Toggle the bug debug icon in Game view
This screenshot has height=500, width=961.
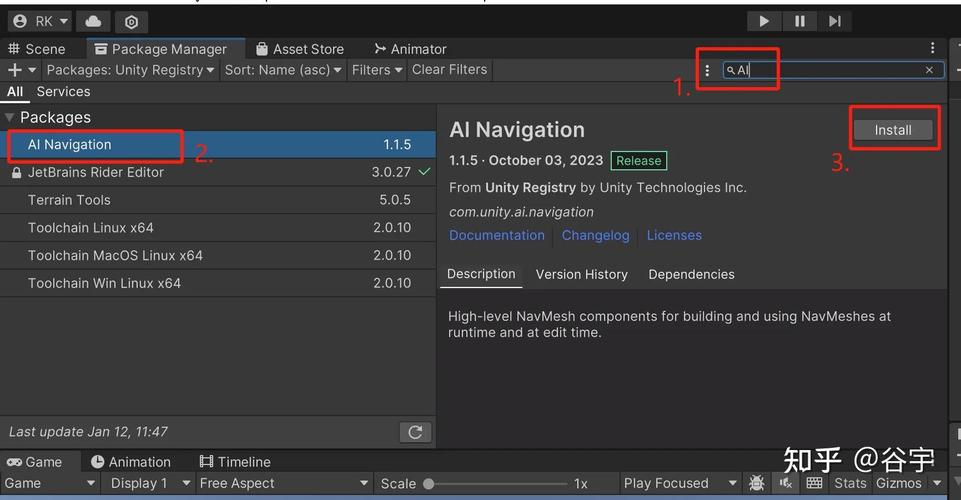coord(757,483)
